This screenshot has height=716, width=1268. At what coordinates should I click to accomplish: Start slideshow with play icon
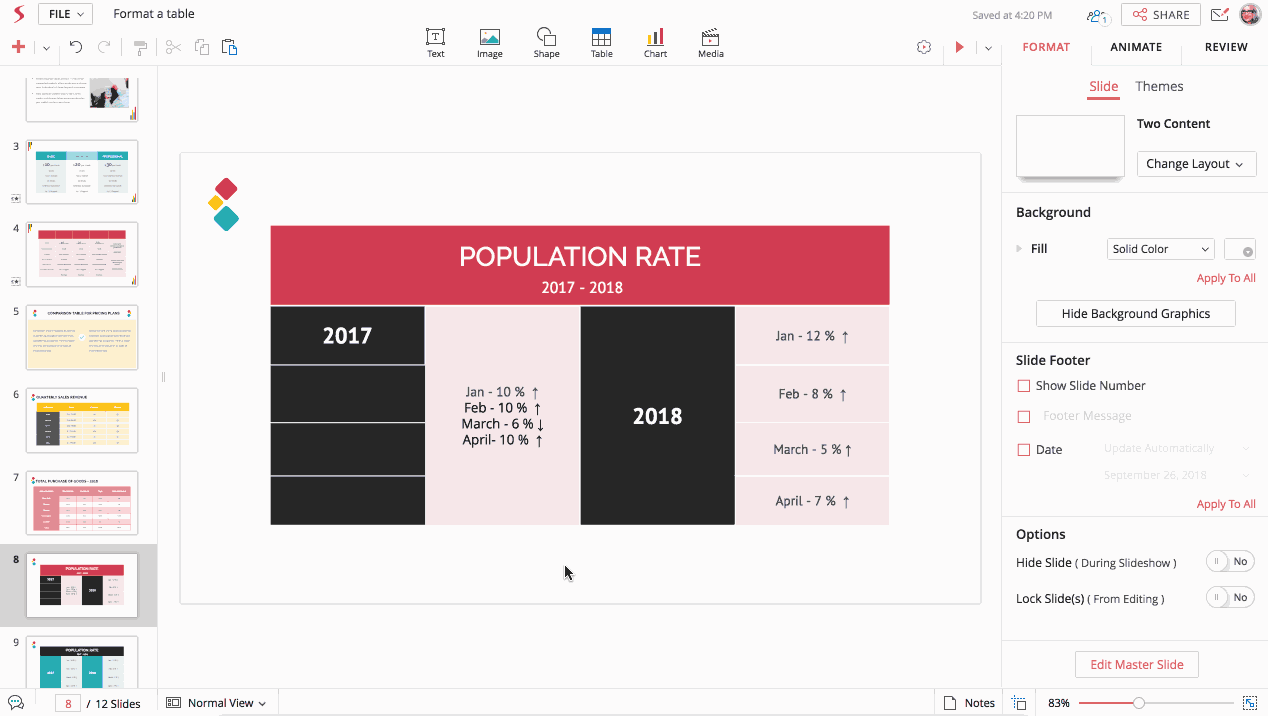click(960, 47)
